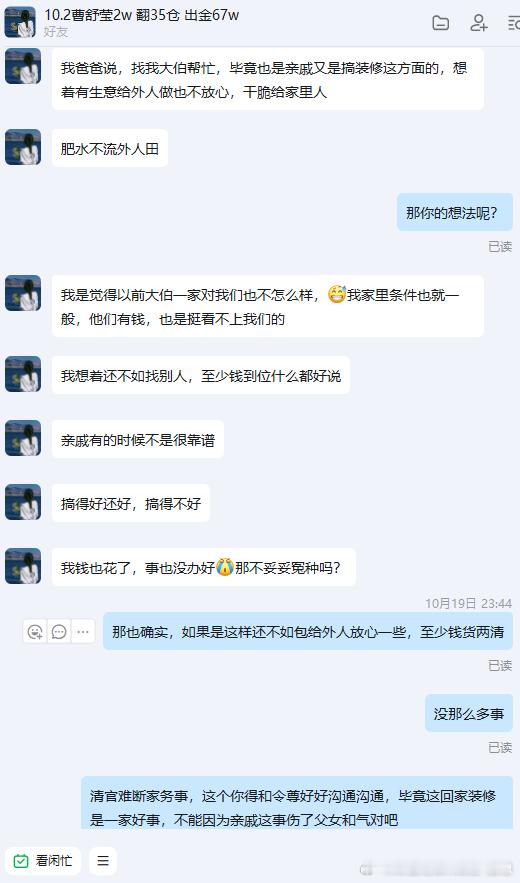Click avatar beside 我想着还不如找别人 message
The height and width of the screenshot is (883, 520).
point(23,374)
